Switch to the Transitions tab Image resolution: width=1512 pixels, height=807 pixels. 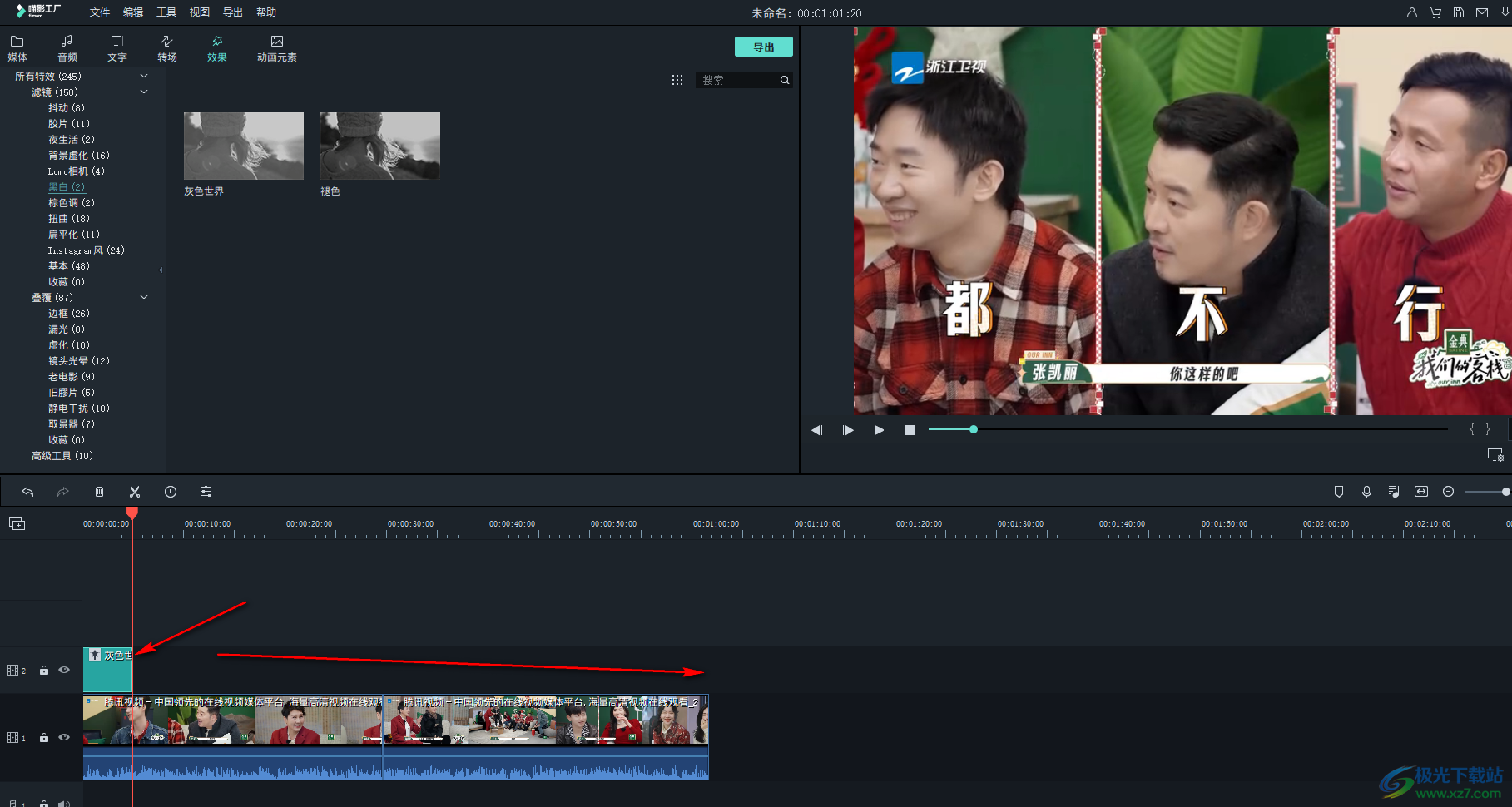[167, 48]
